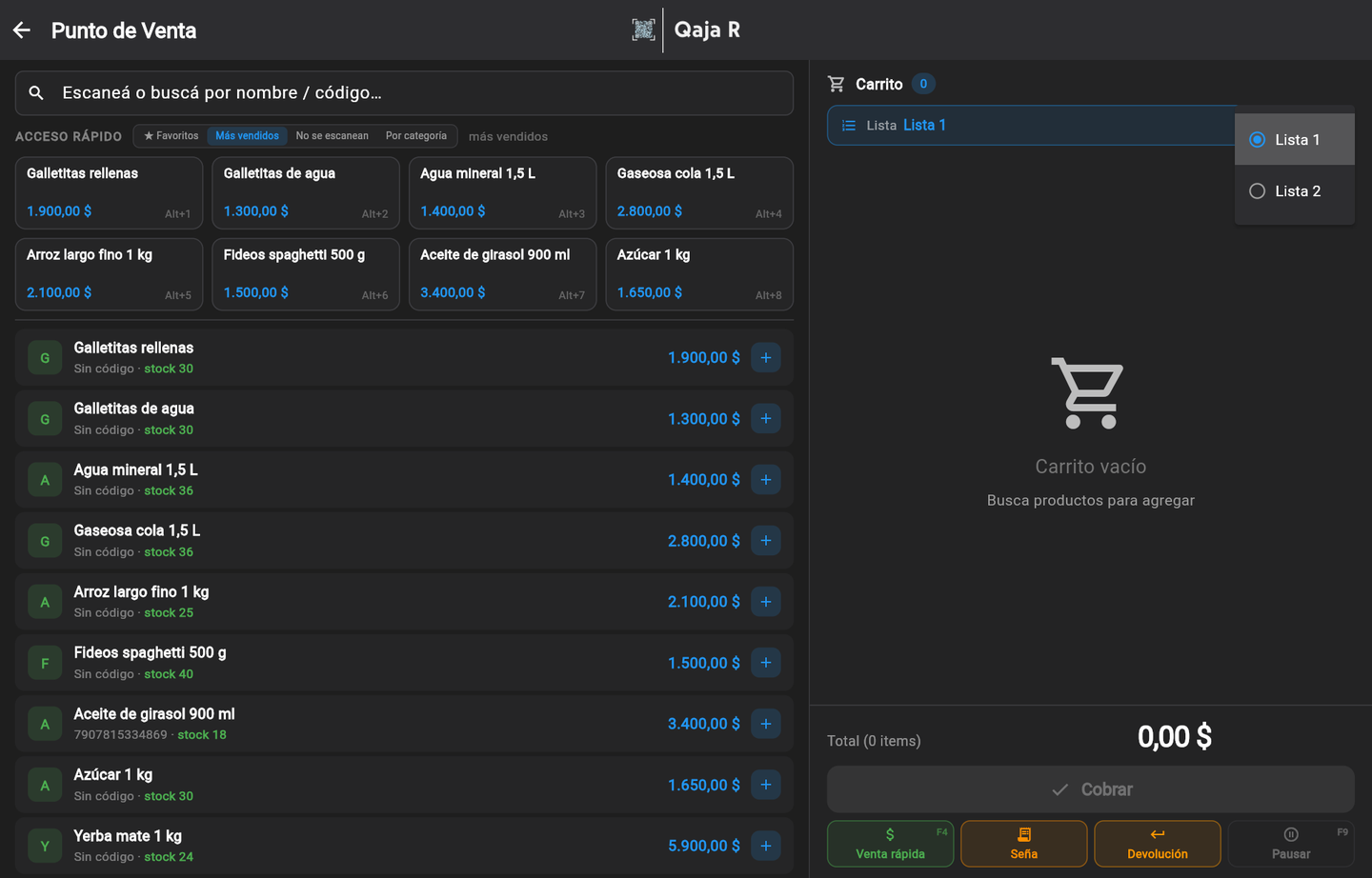The width and height of the screenshot is (1372, 878).
Task: Click the F avatar of Fideos spaghetti row
Action: (x=45, y=663)
